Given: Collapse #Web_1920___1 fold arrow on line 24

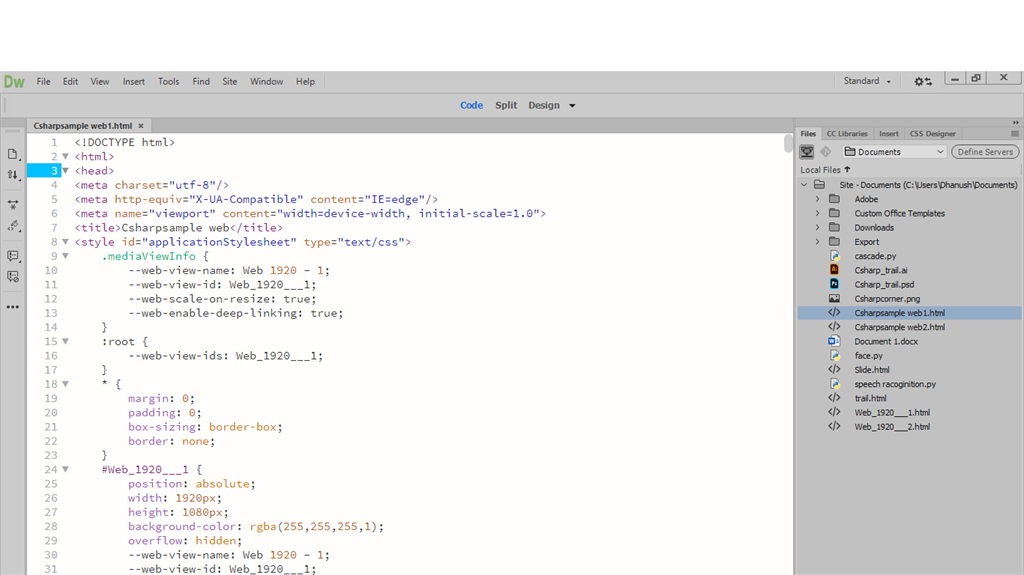Looking at the screenshot, I should click(65, 469).
